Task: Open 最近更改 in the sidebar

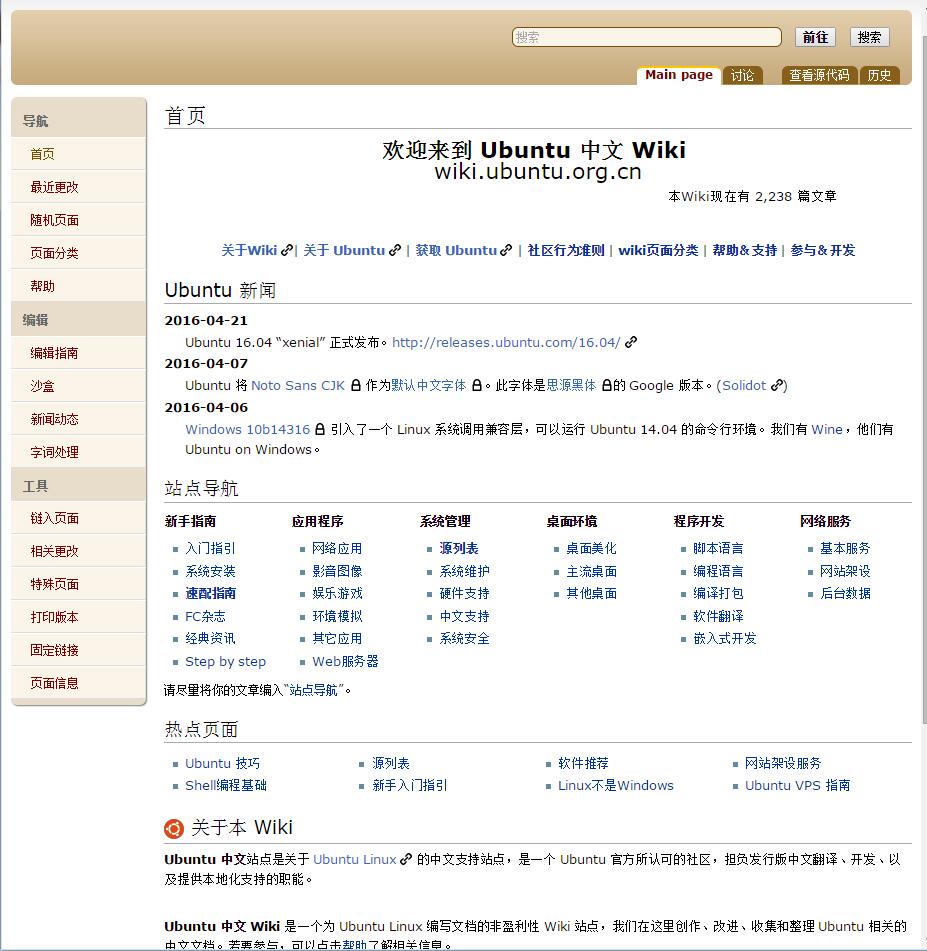Action: coord(55,187)
